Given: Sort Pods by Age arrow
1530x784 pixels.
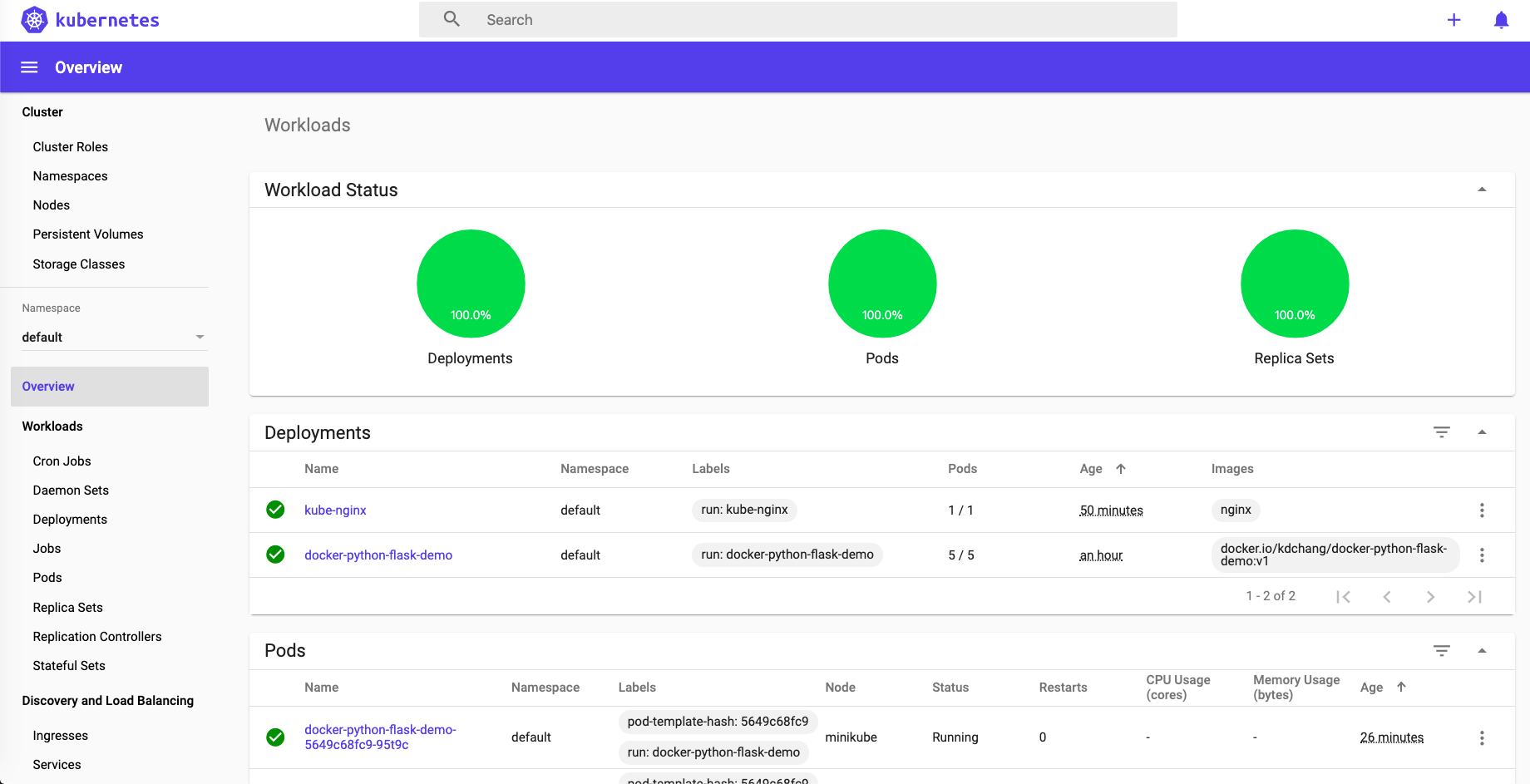Looking at the screenshot, I should pos(1401,687).
